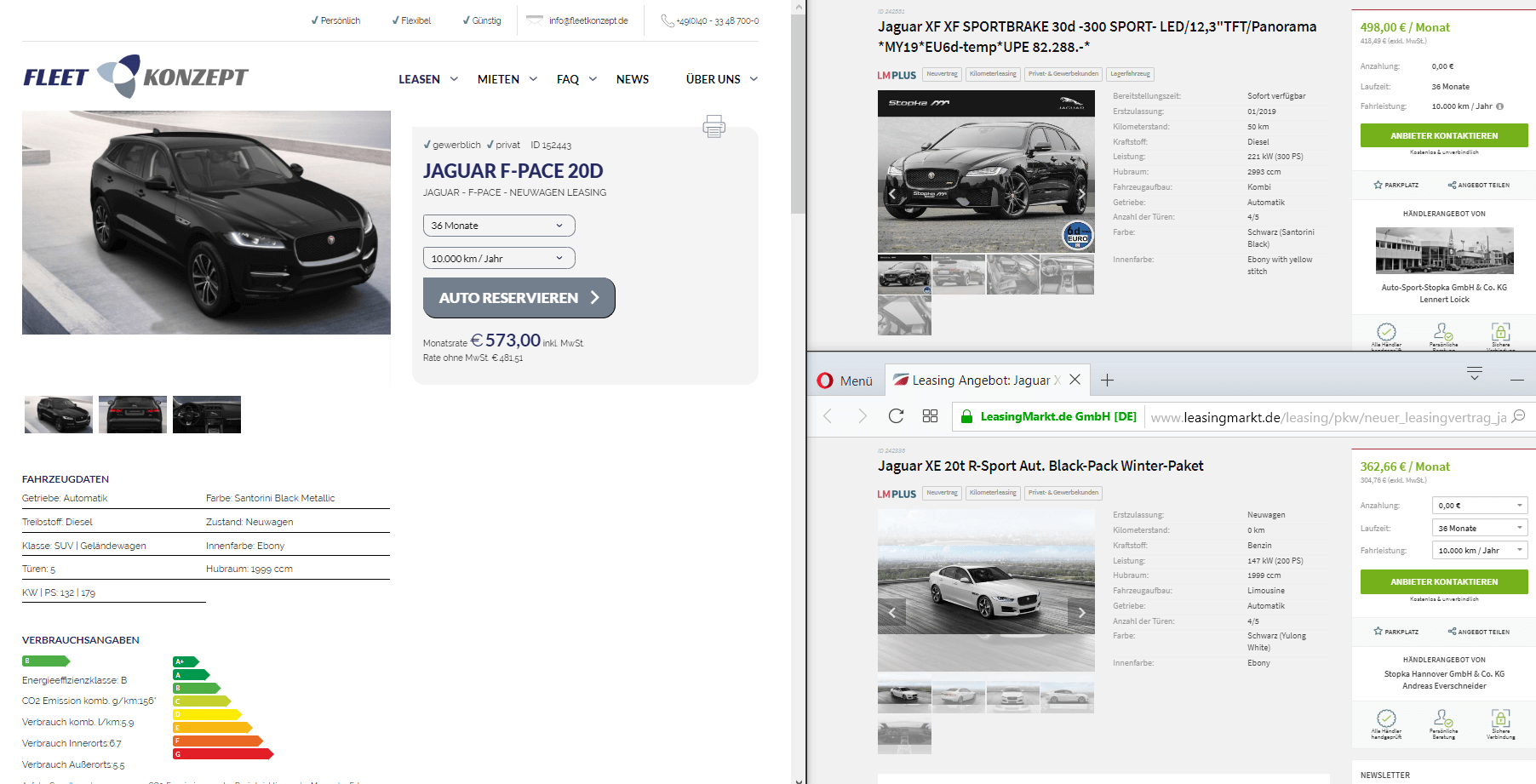Click the phone icon in Fleet Konzept header

668,20
